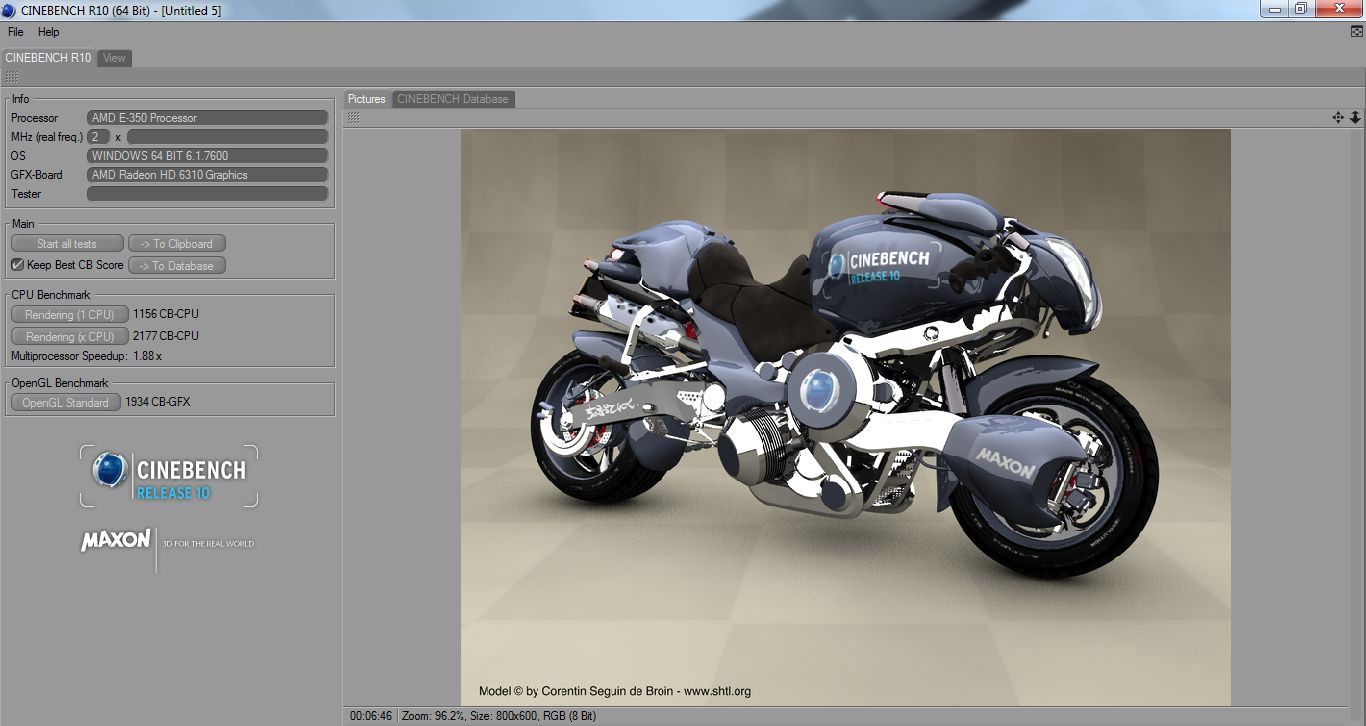Click the 00:06:46 render time in status bar
Viewport: 1366px width, 726px height.
pos(371,716)
